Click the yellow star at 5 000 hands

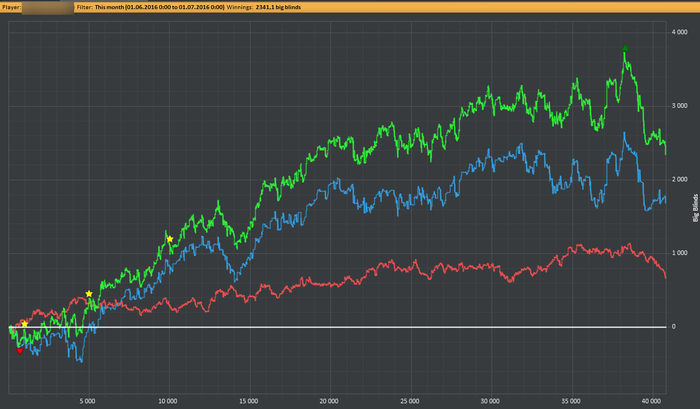[89, 294]
